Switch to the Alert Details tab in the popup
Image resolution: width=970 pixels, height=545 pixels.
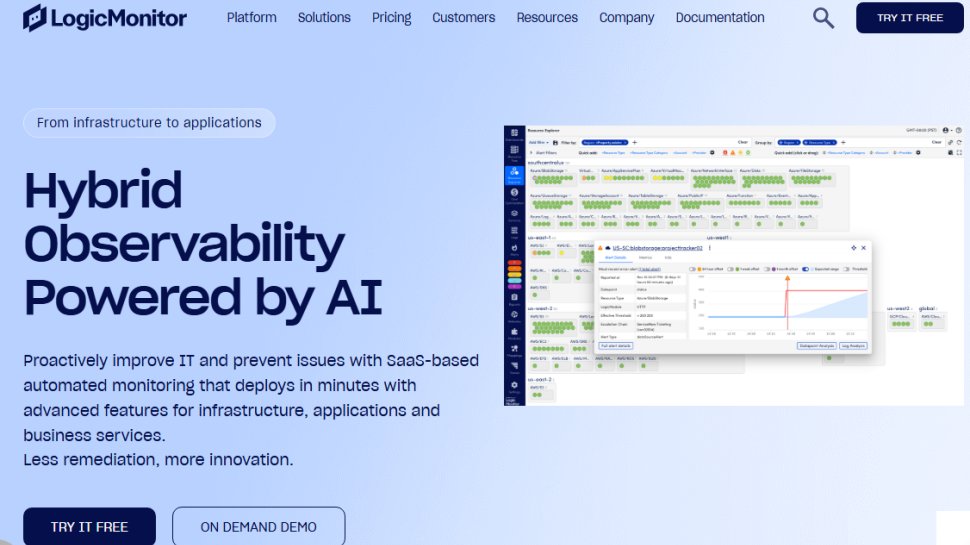coord(616,257)
